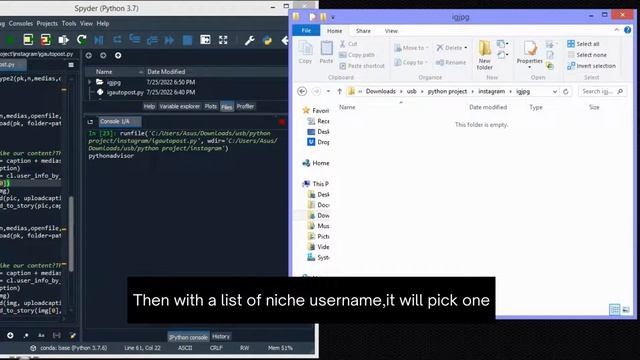The height and width of the screenshot is (360, 640).
Task: Open Consoles menu in Spyder
Action: pyautogui.click(x=20, y=24)
